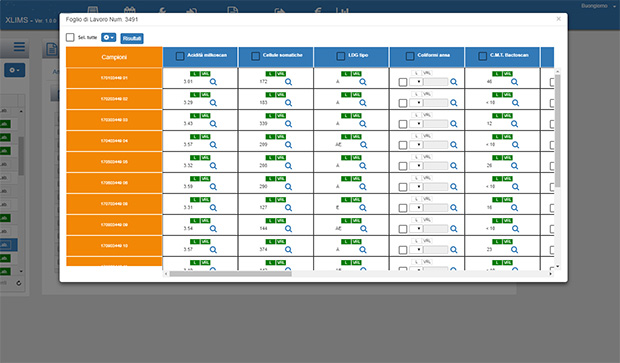The height and width of the screenshot is (363, 620).
Task: Click magnifier beside Cellule somatiche value 374
Action: point(288,250)
